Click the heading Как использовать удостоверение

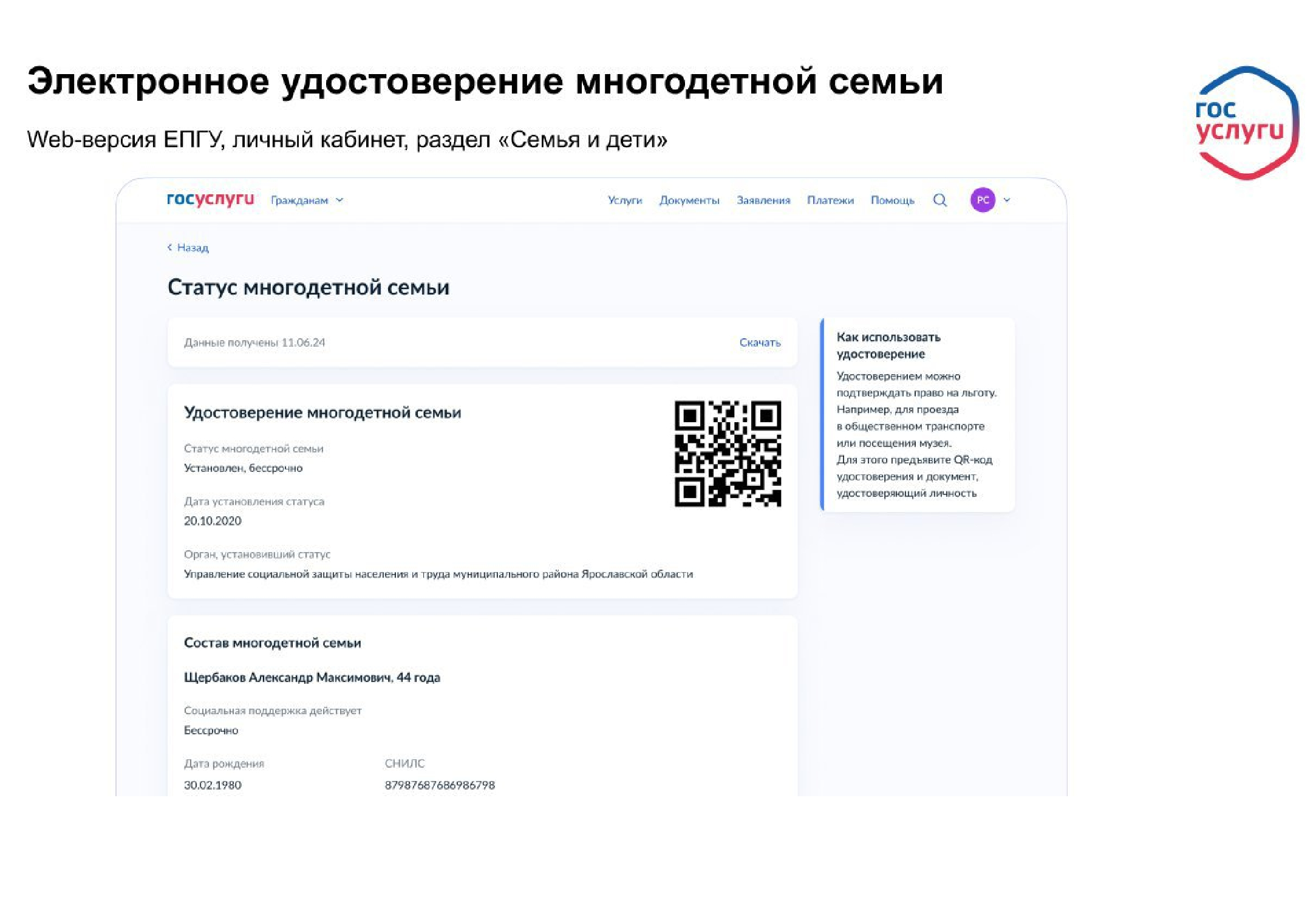click(888, 346)
